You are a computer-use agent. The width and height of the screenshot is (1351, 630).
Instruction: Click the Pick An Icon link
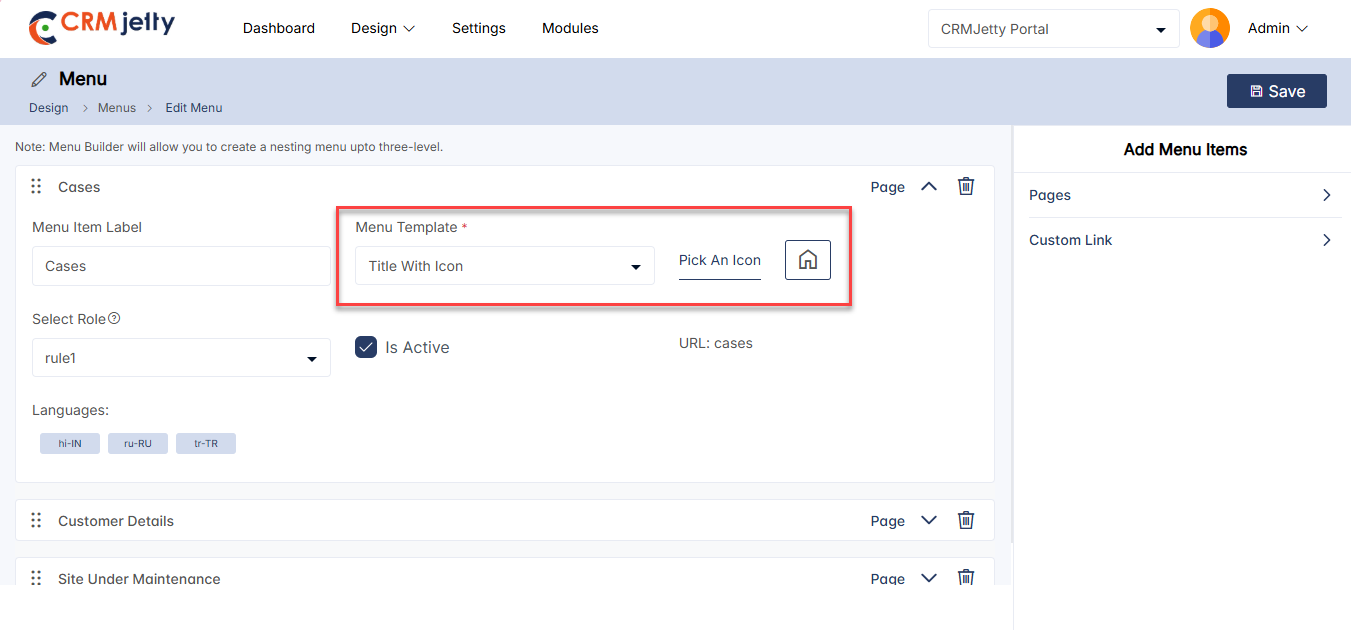click(719, 260)
